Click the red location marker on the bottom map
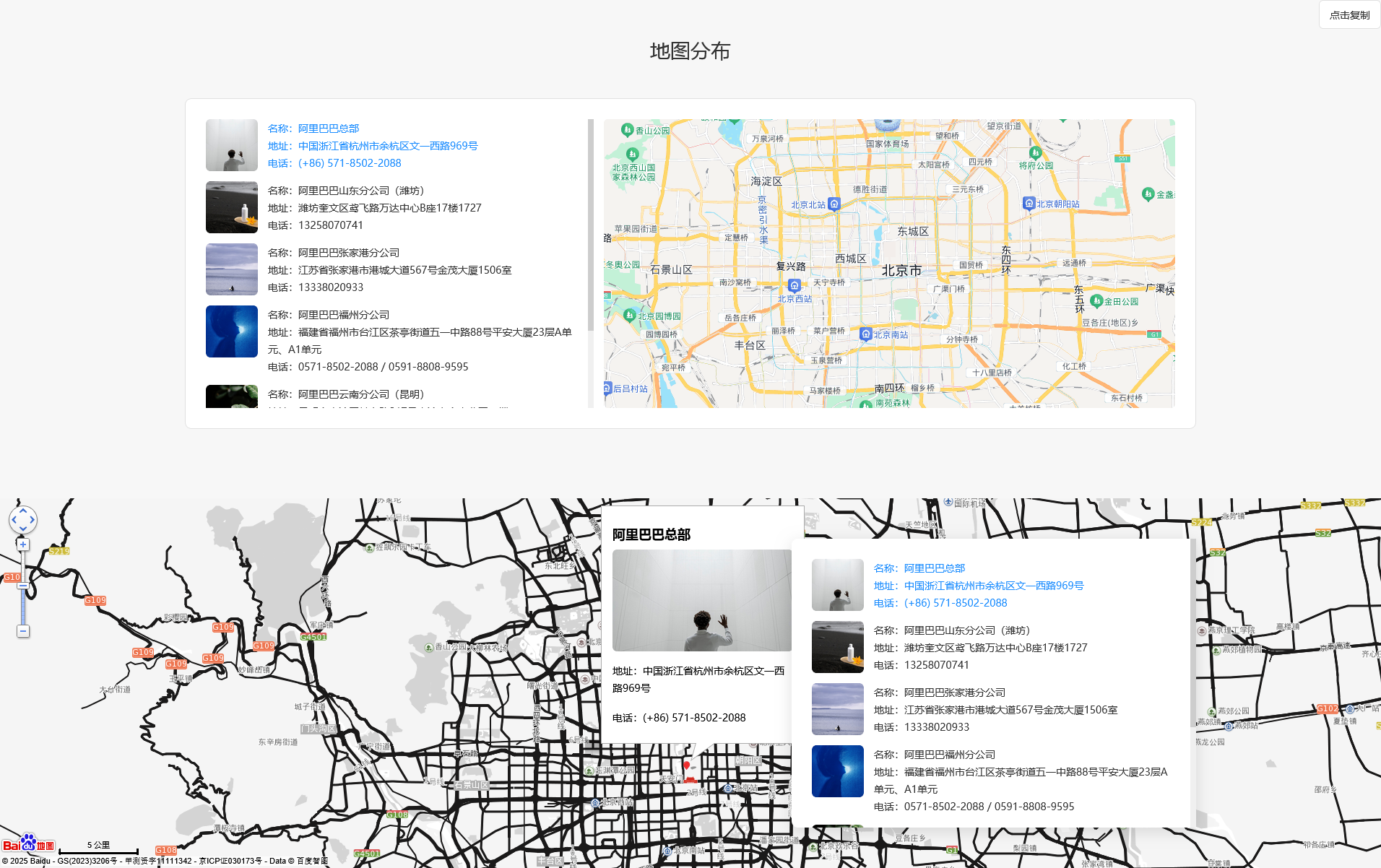Image resolution: width=1381 pixels, height=868 pixels. coord(688,765)
